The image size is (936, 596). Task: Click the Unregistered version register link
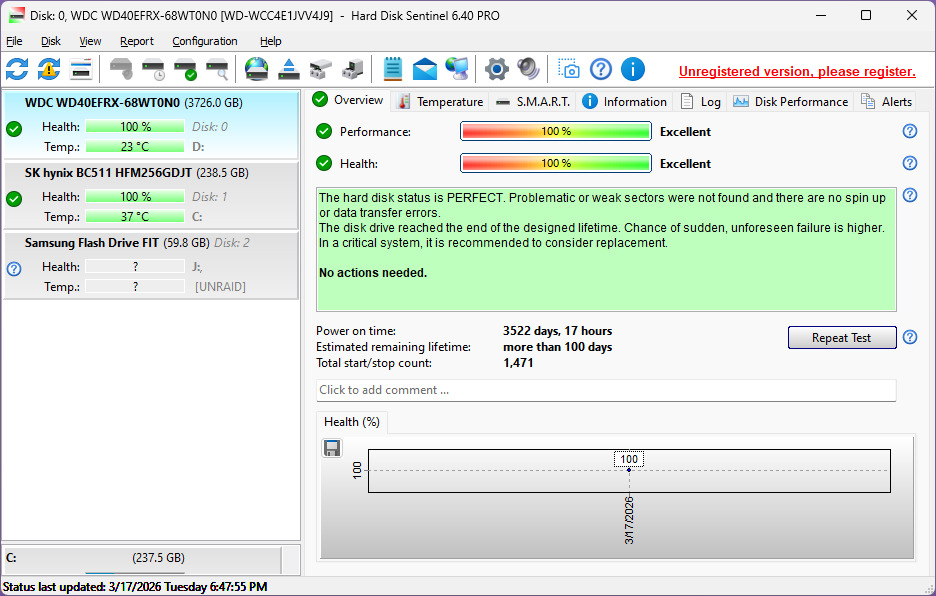(797, 72)
